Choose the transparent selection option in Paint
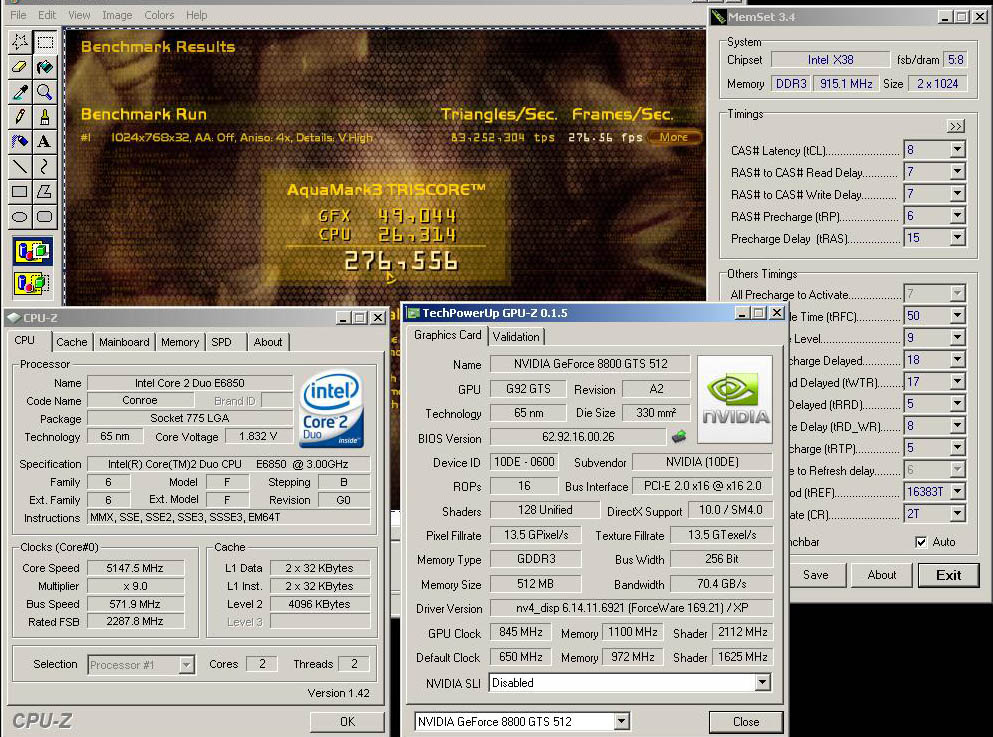 33,282
